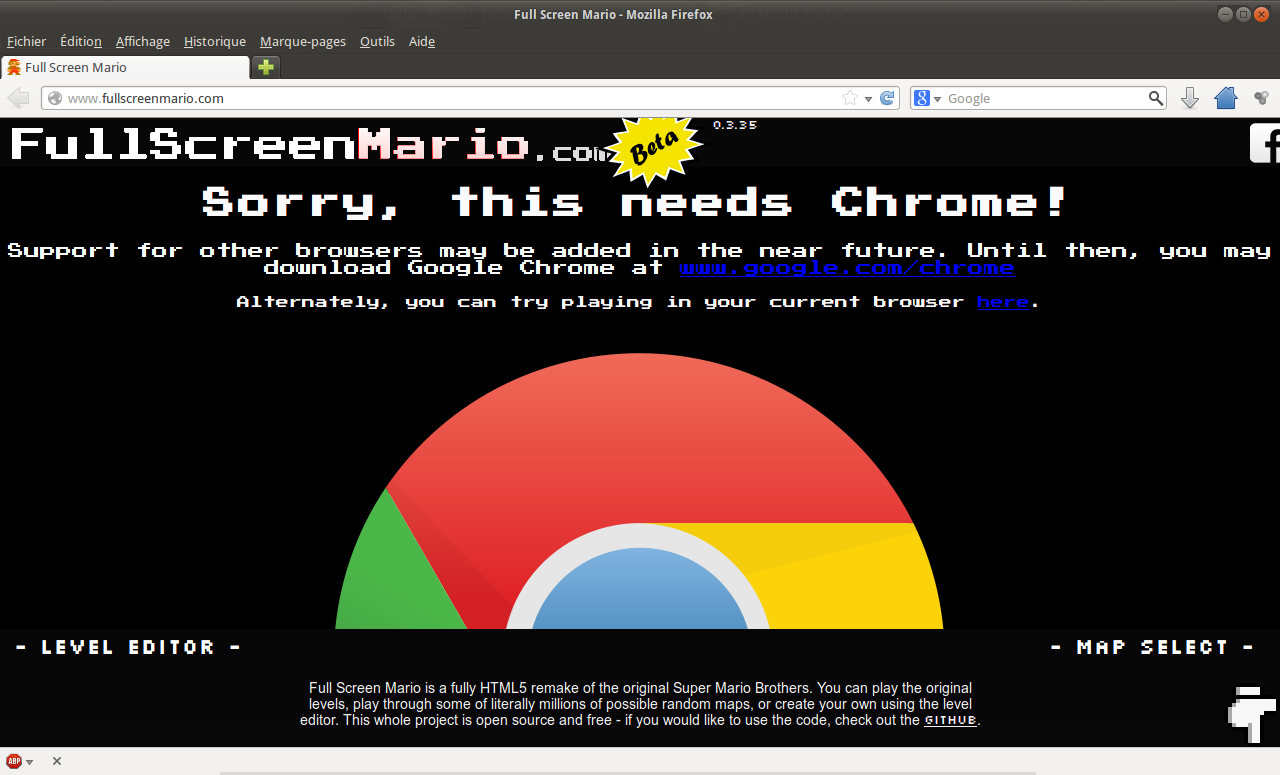The height and width of the screenshot is (775, 1280).
Task: Open the Adblock Plus dropdown arrow
Action: pos(29,762)
